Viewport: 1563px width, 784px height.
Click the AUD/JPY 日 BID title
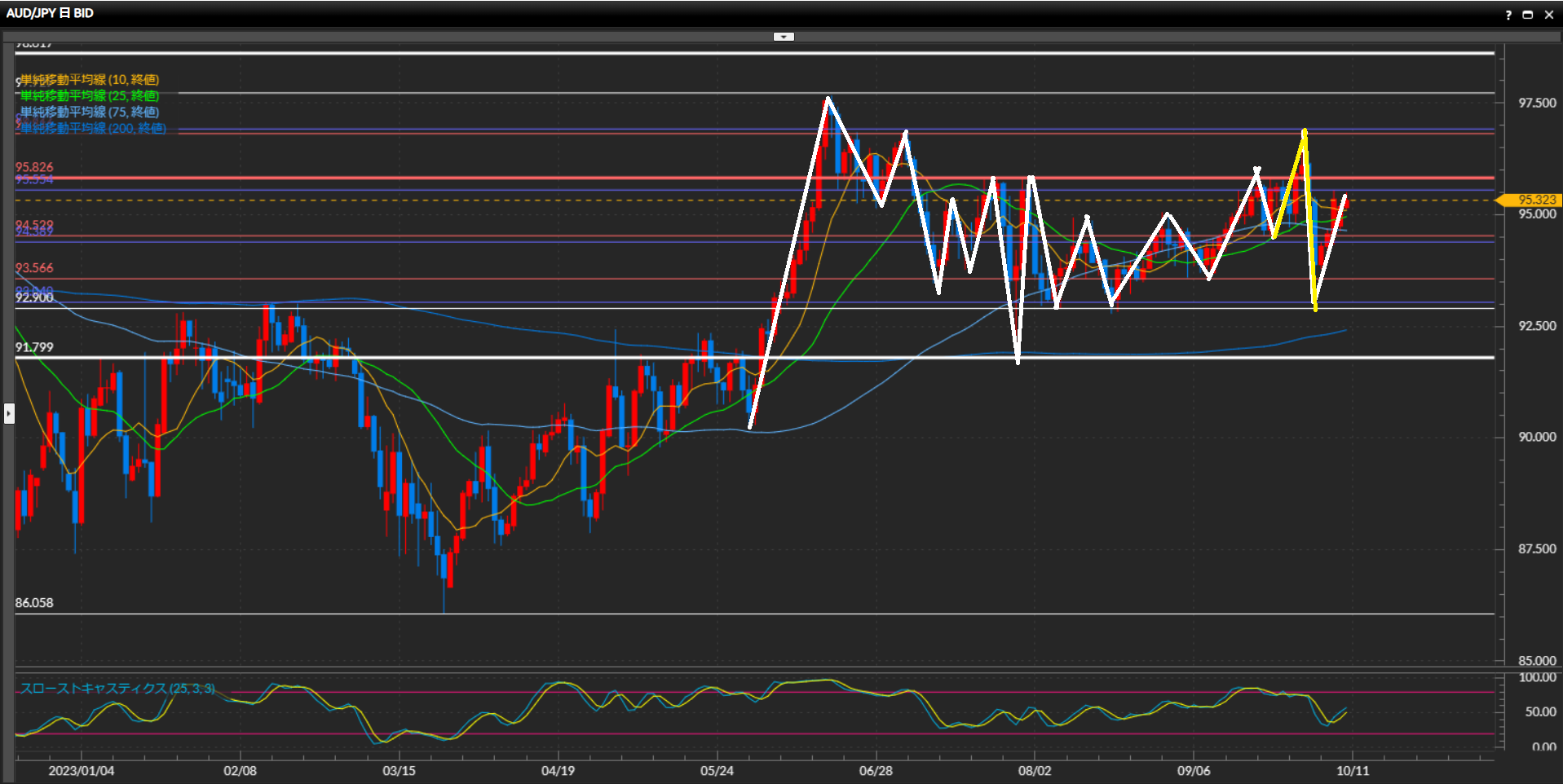(50, 13)
